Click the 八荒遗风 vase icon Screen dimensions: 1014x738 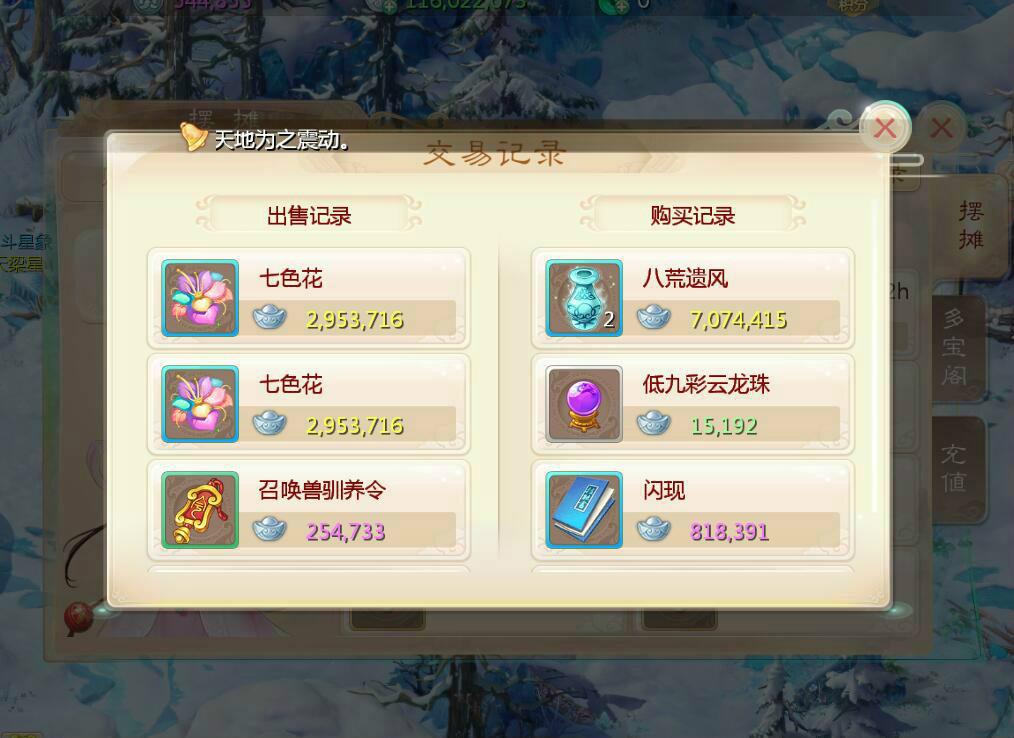[584, 298]
